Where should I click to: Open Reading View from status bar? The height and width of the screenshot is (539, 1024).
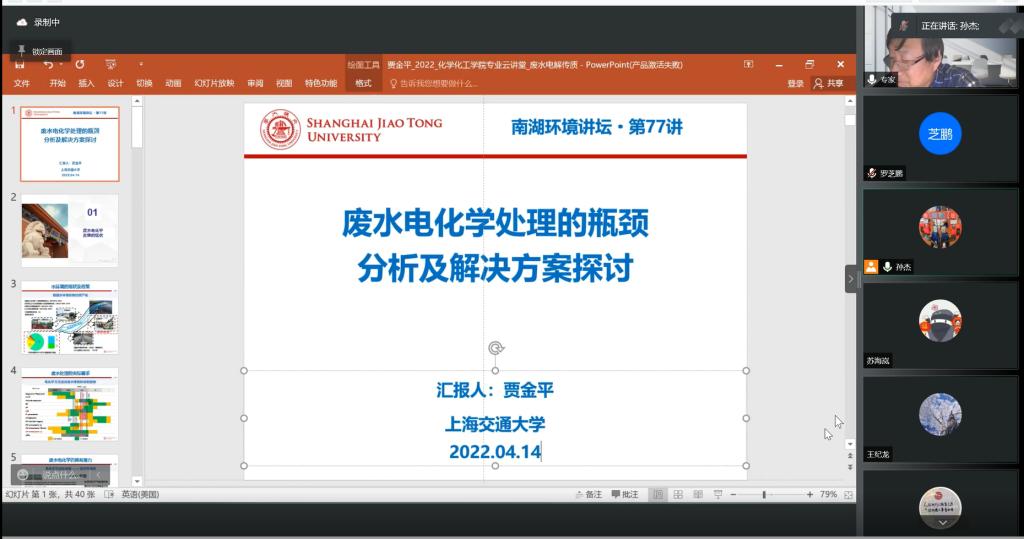click(x=696, y=494)
